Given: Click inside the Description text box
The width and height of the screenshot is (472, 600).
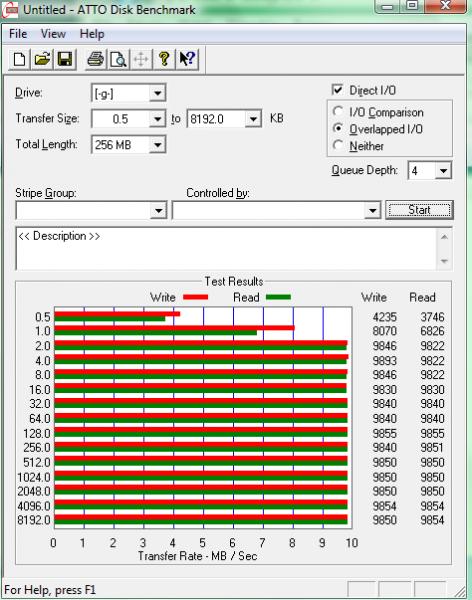Looking at the screenshot, I should coord(226,249).
